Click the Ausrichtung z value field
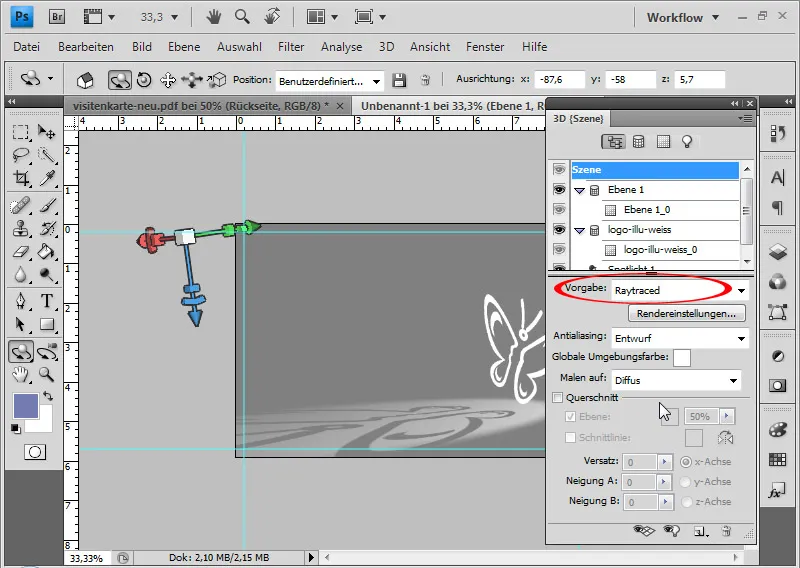This screenshot has width=800, height=568. click(x=699, y=80)
